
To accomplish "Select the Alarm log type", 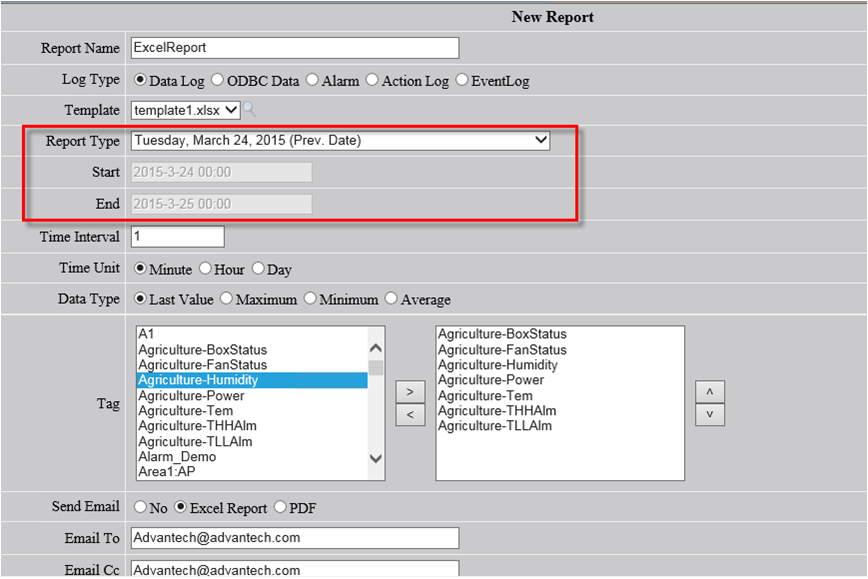I will click(312, 80).
